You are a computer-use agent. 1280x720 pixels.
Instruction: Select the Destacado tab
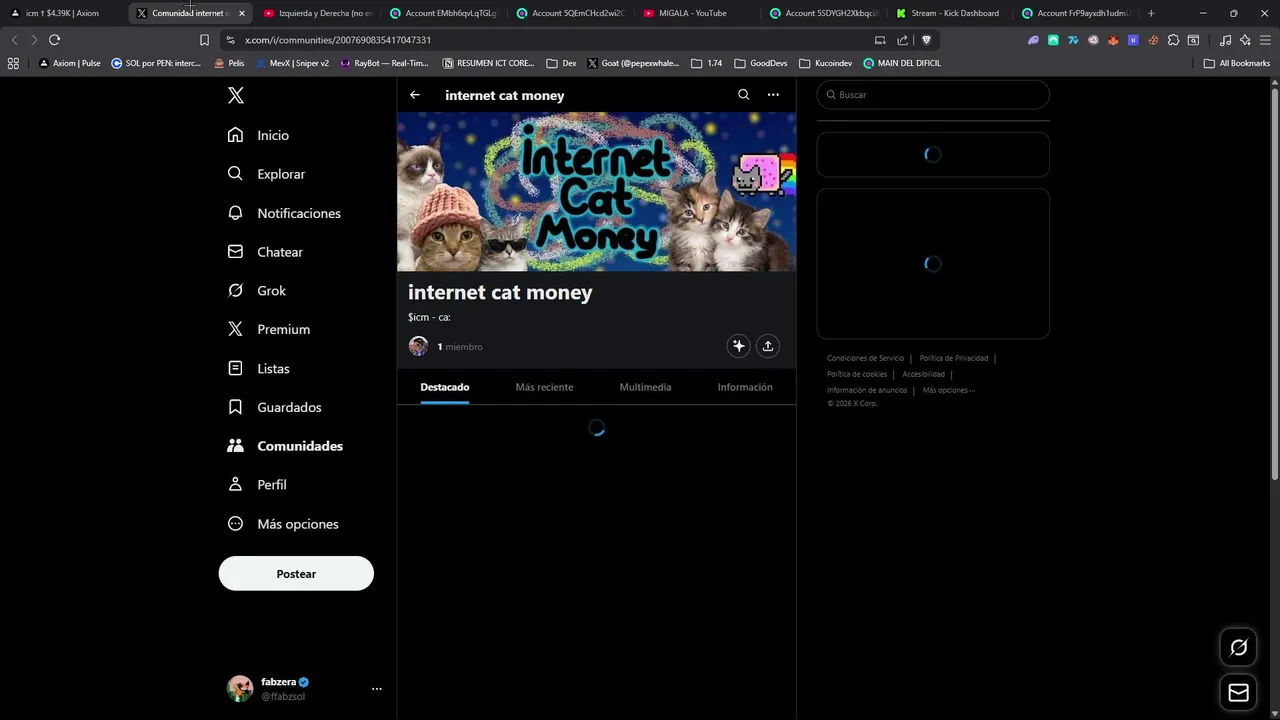point(445,387)
